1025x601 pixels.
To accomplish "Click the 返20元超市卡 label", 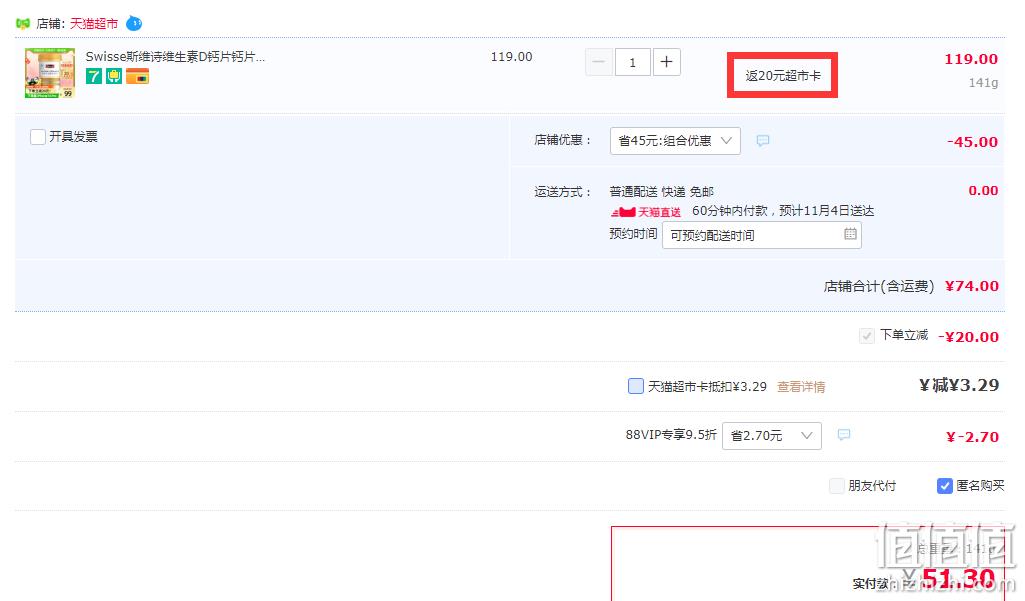I will [x=782, y=76].
